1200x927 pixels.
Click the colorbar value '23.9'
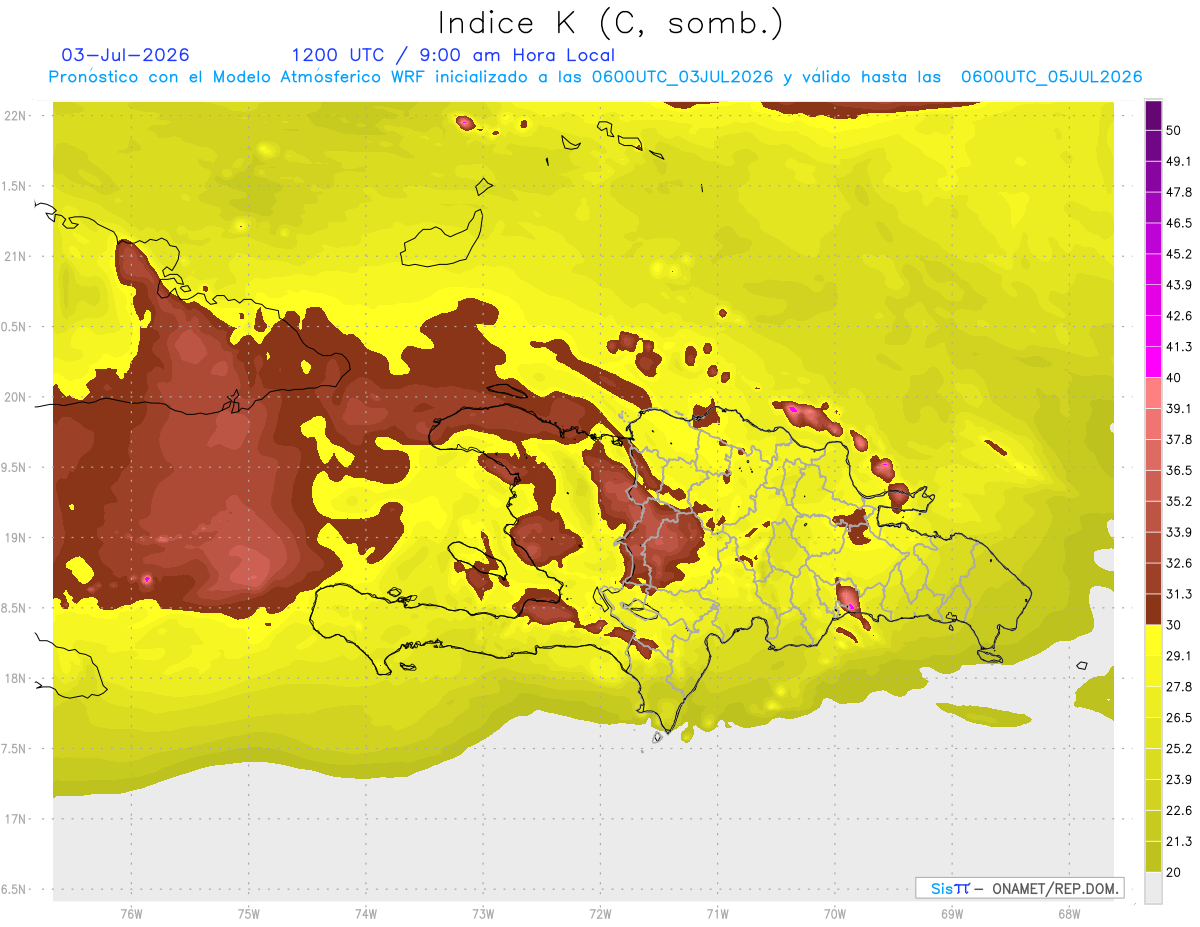click(x=1179, y=780)
